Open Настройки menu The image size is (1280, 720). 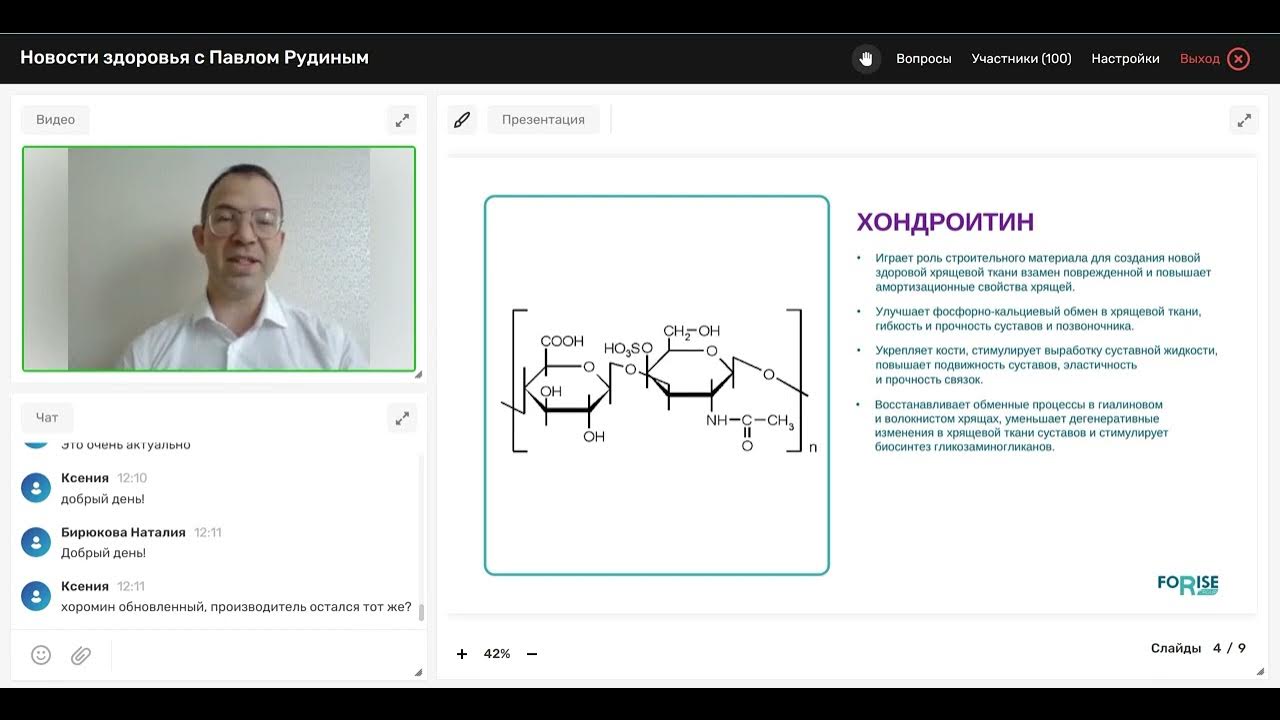click(1125, 59)
